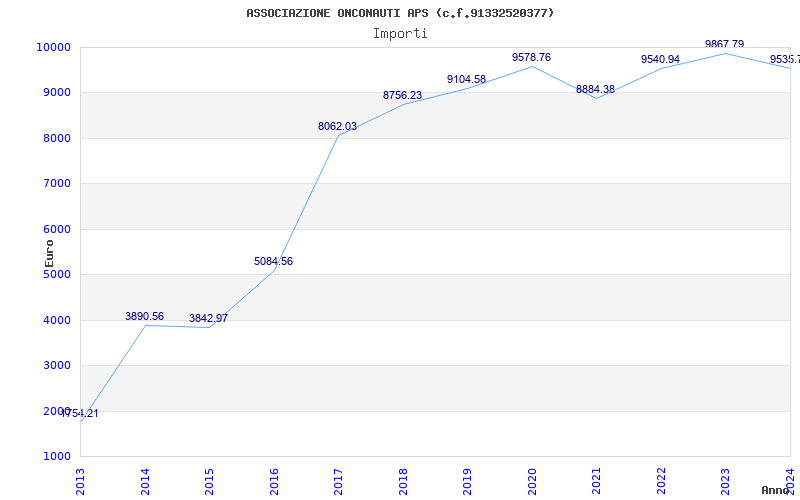Click the 8000 value on Euro axis
800x500 pixels.
56,138
